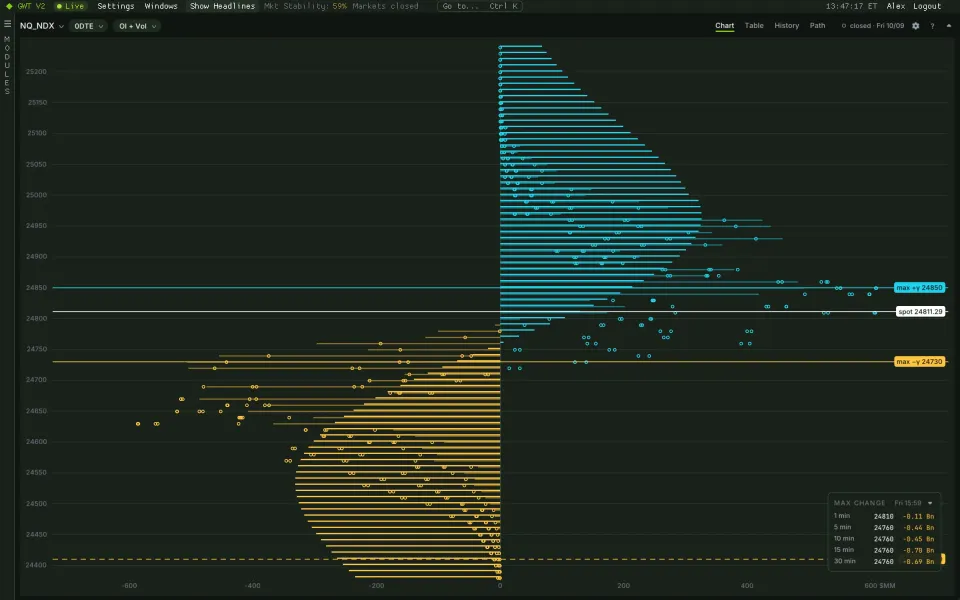Click the Logout link
960x600 pixels.
[x=927, y=6]
